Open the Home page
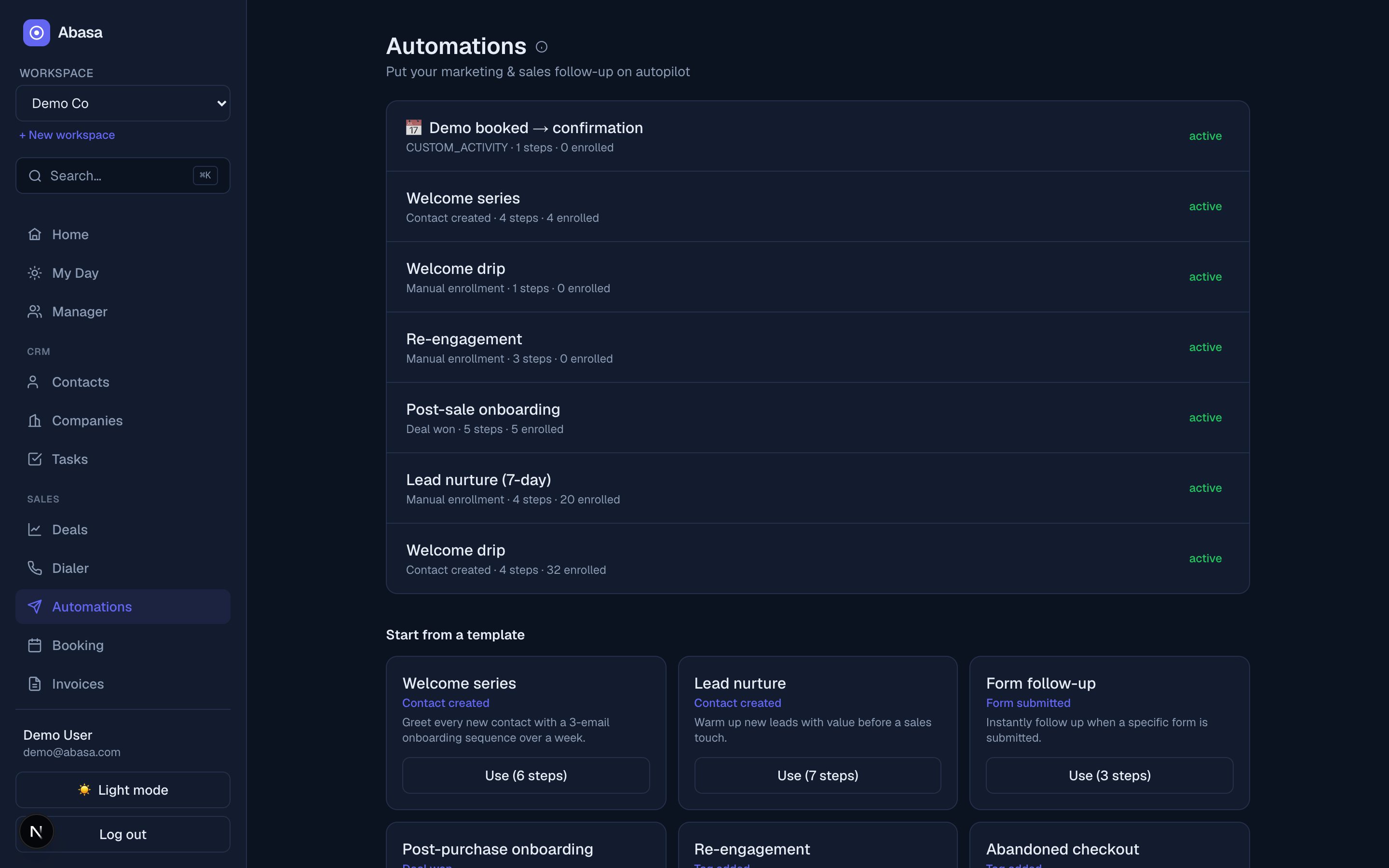 tap(123, 234)
